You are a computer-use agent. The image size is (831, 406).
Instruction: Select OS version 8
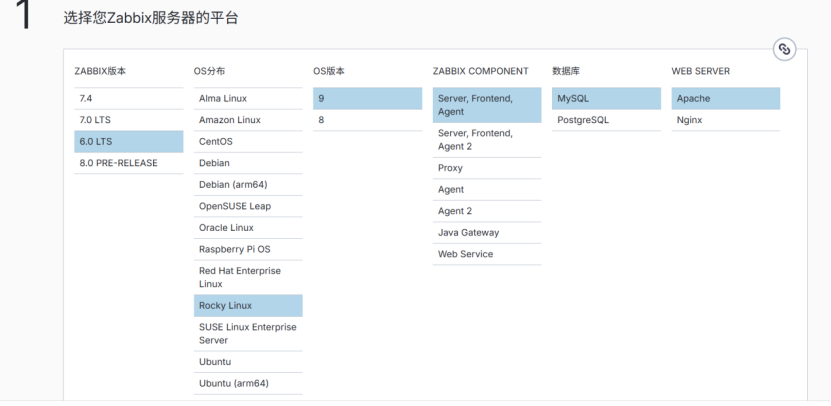point(367,120)
